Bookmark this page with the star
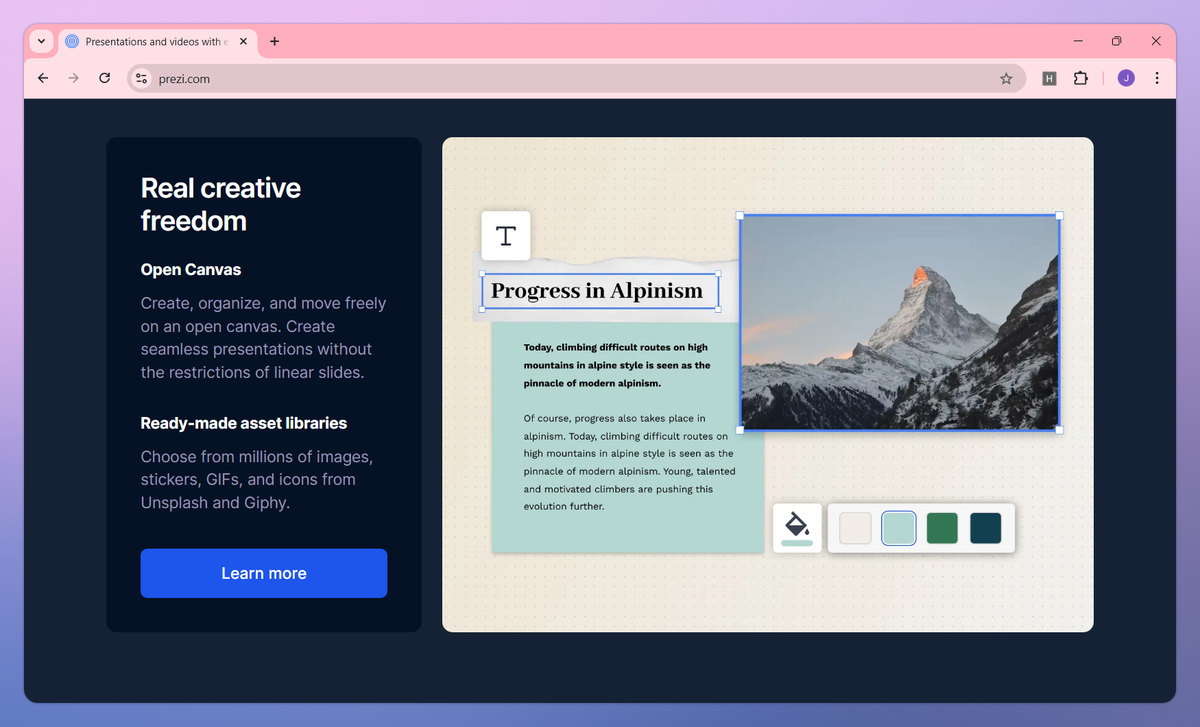The width and height of the screenshot is (1200, 727). (1006, 78)
